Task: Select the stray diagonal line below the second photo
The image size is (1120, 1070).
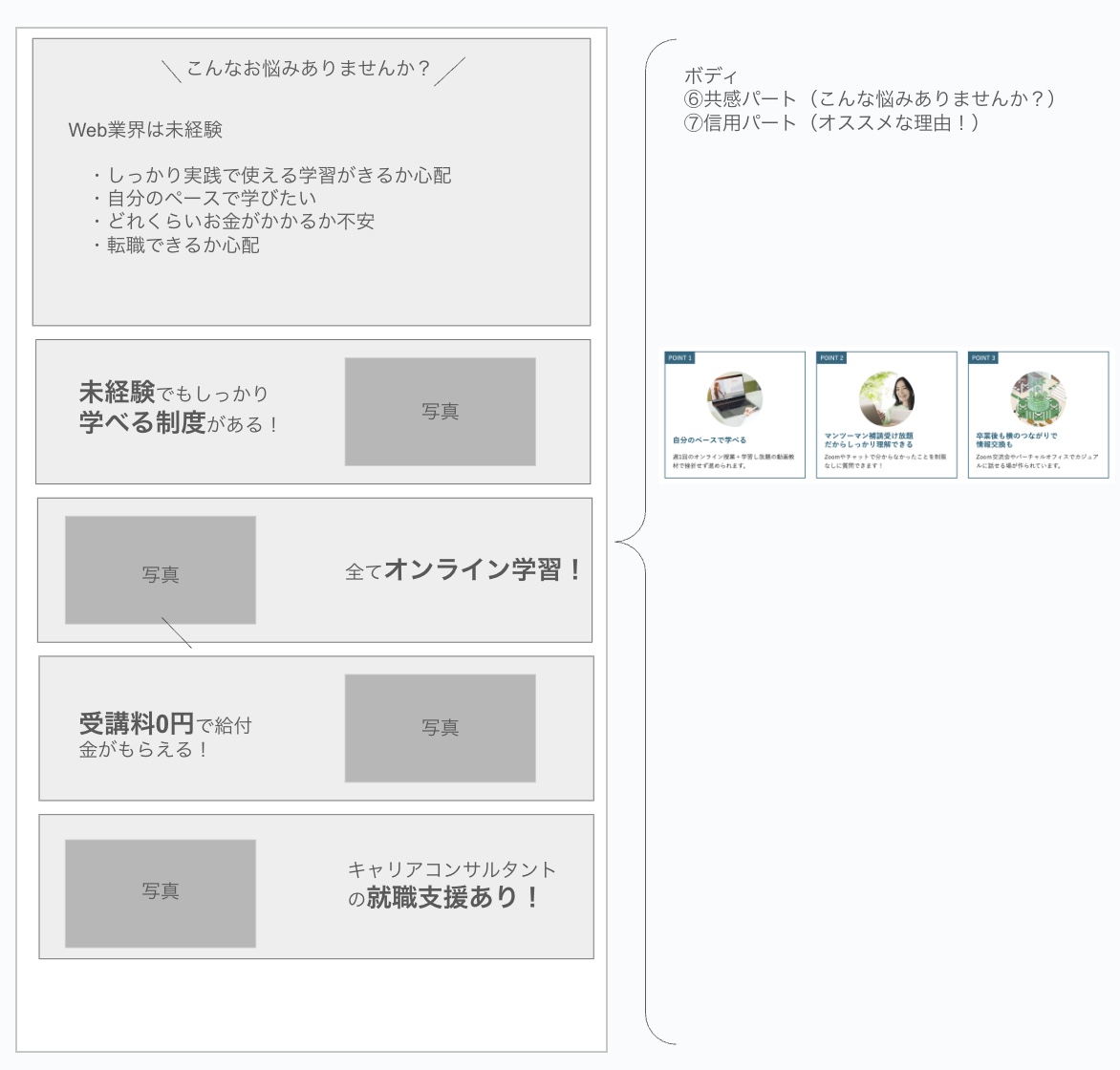Action: 177,632
